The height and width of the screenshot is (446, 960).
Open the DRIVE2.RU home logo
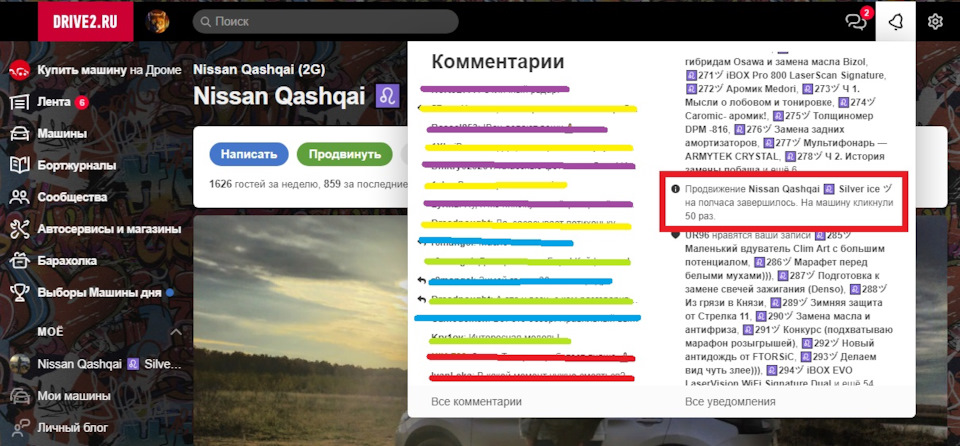pos(85,21)
